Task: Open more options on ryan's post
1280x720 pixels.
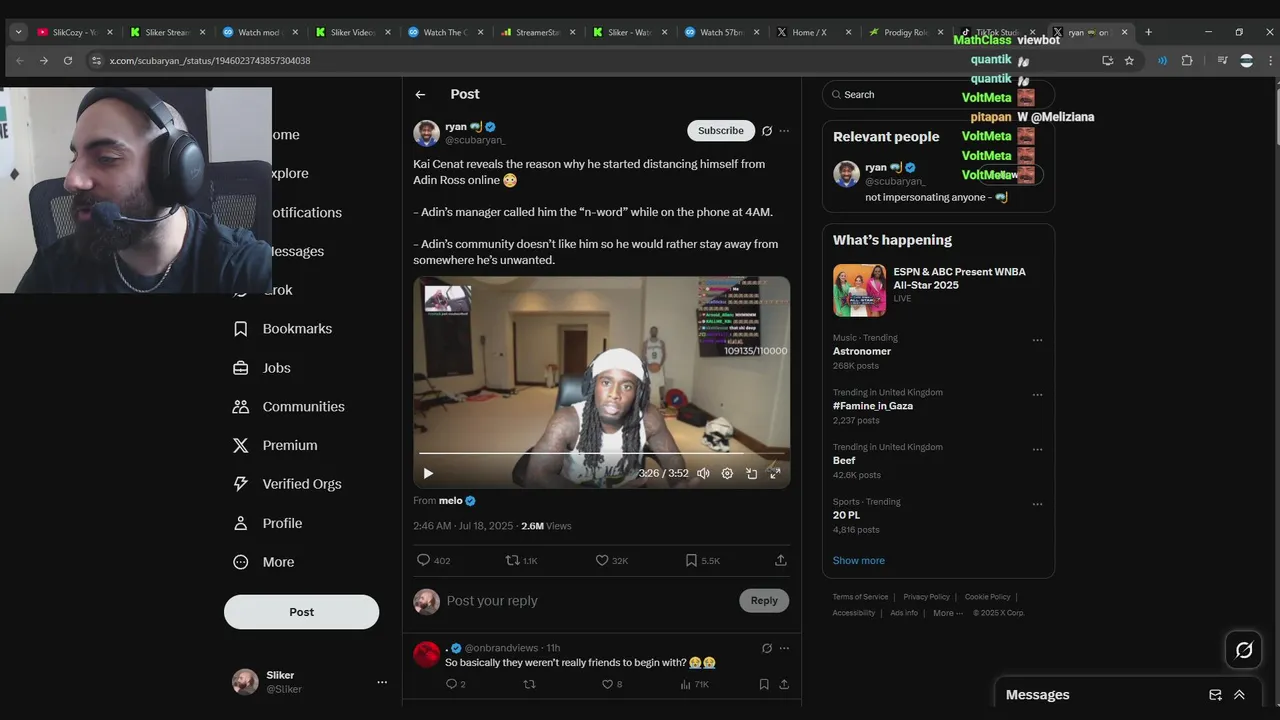Action: [784, 131]
